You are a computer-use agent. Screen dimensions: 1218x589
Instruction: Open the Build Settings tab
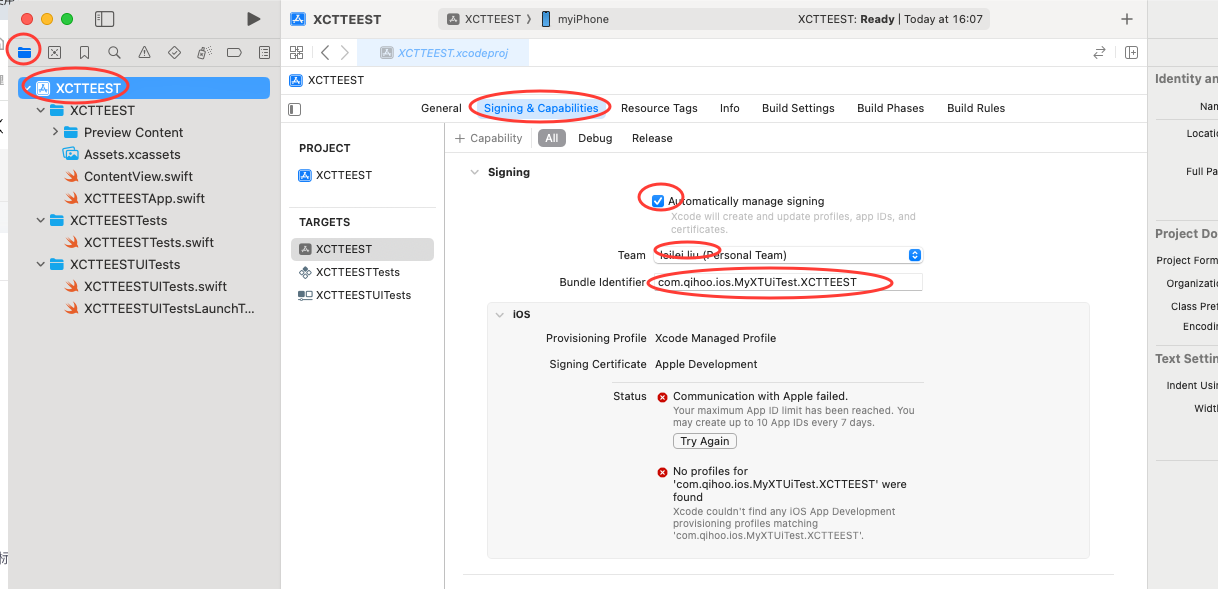[798, 108]
